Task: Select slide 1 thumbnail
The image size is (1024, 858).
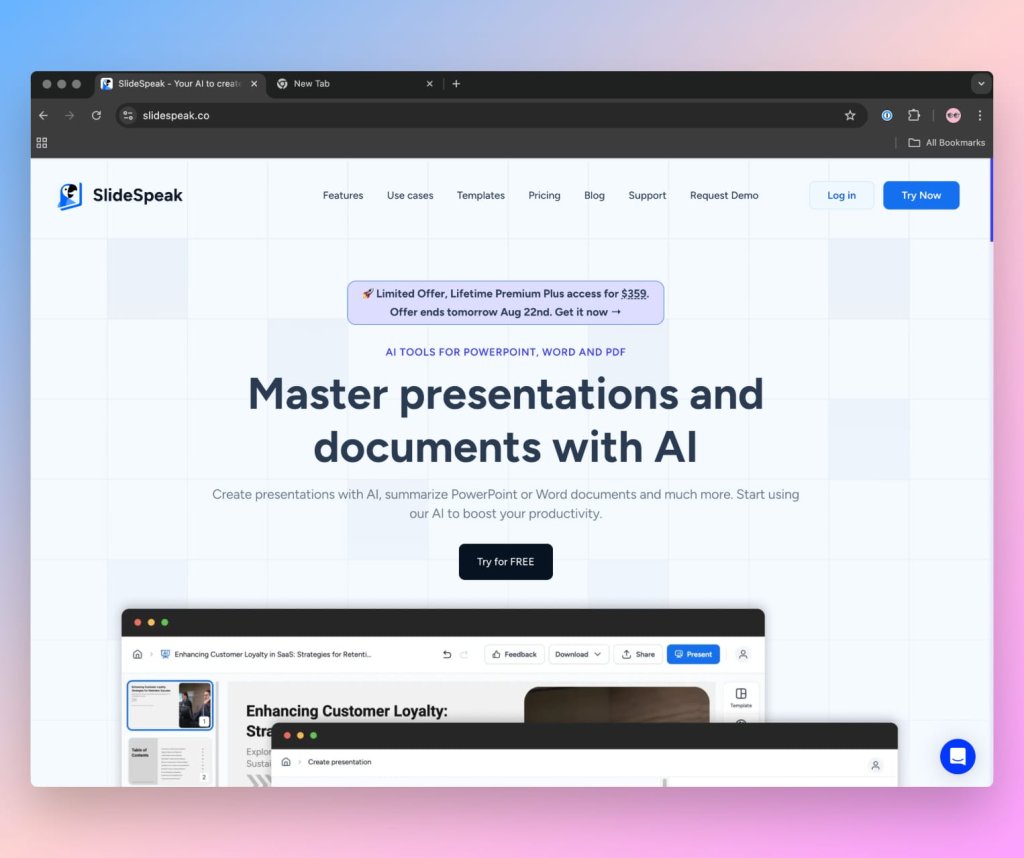Action: tap(170, 705)
